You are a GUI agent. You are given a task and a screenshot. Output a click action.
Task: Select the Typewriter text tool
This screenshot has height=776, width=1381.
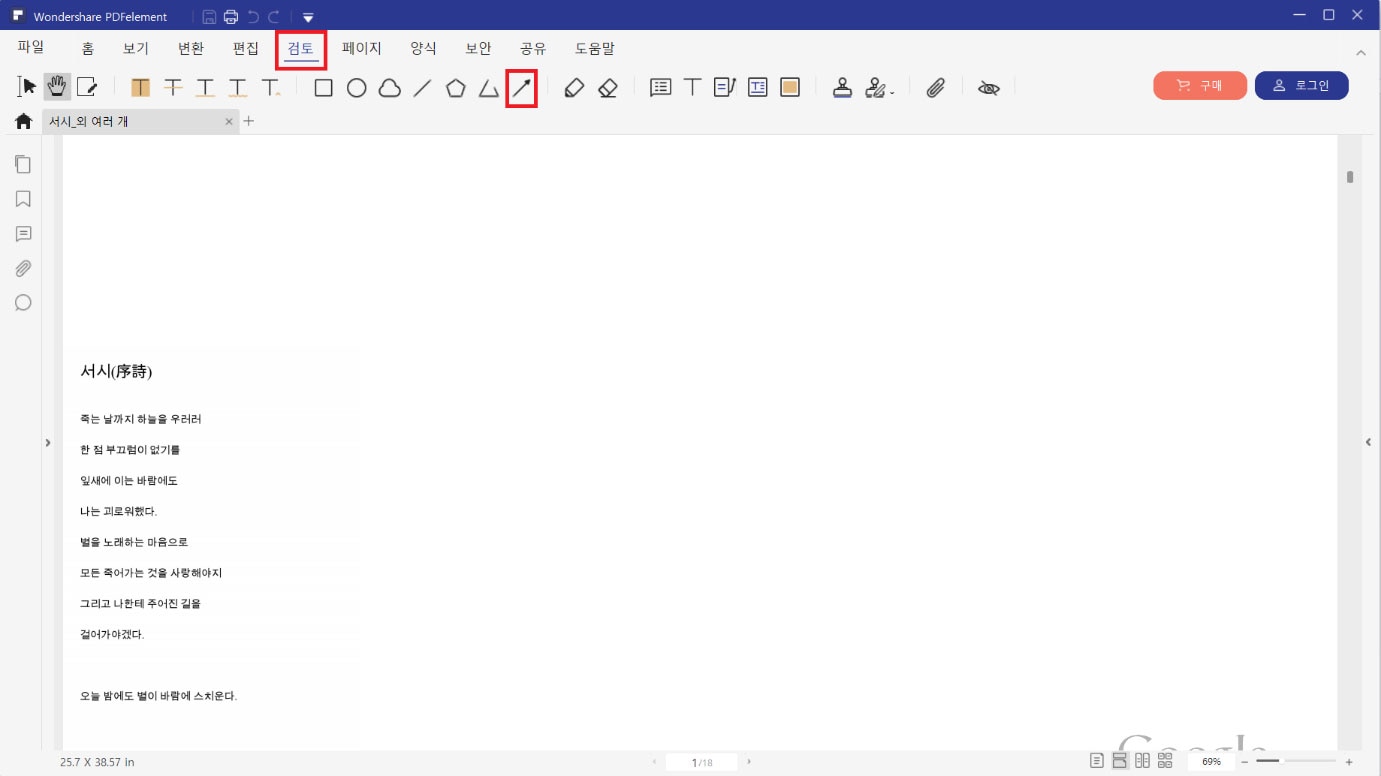pyautogui.click(x=692, y=88)
